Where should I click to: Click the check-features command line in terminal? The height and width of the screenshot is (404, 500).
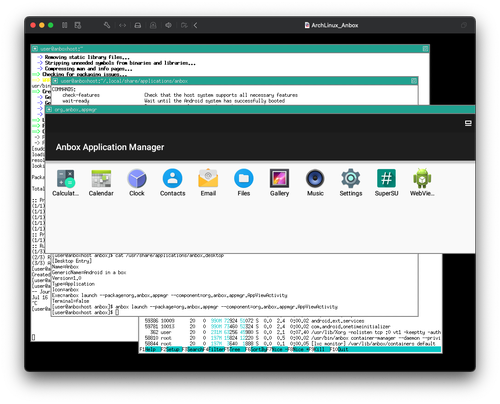180,95
